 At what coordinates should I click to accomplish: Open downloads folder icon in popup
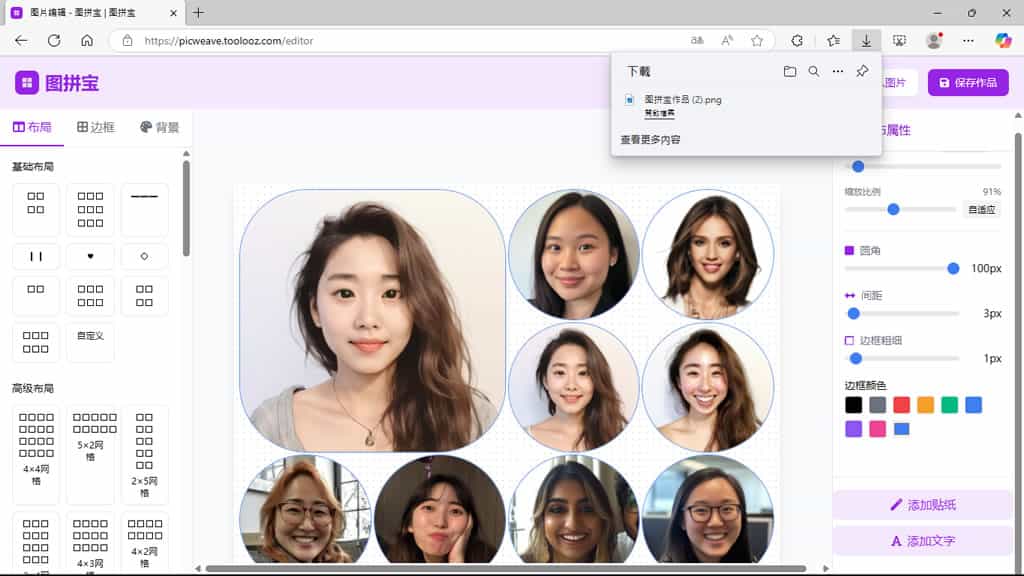790,71
